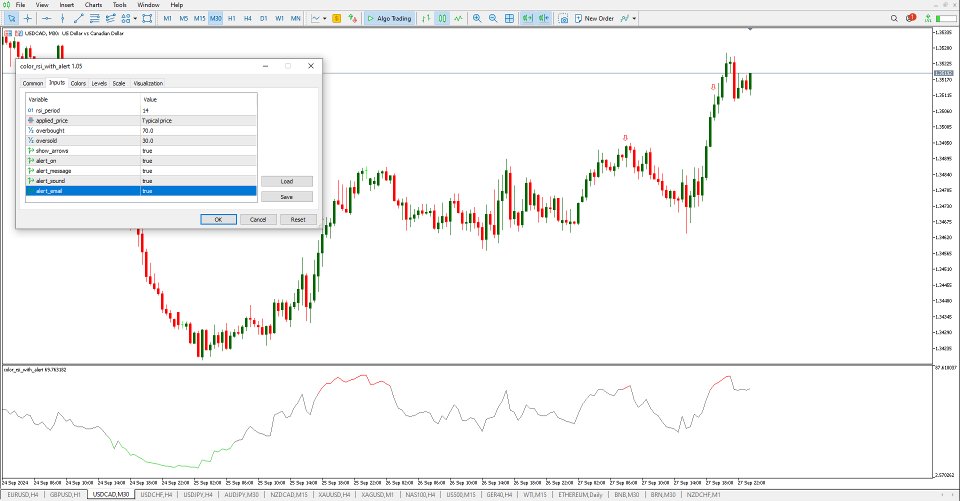Confirm dialog with OK

(219, 219)
